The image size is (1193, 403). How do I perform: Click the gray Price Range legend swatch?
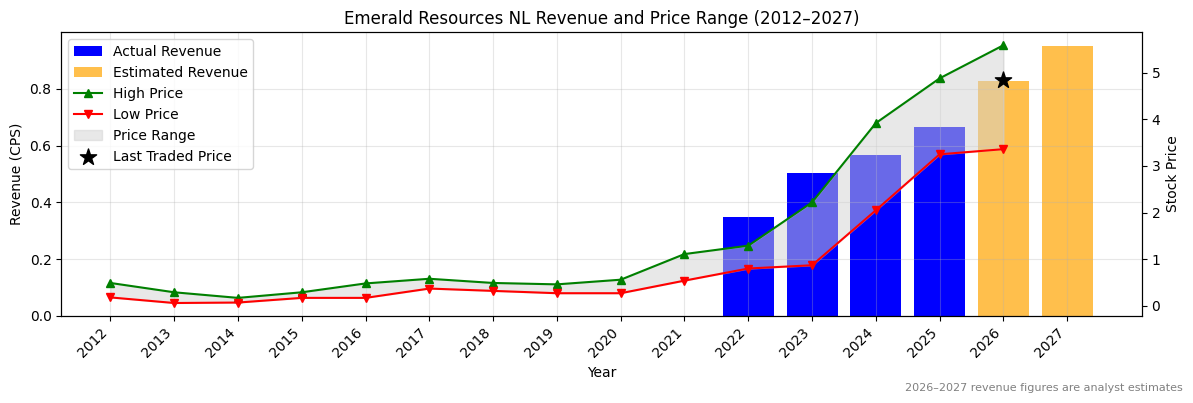[88, 135]
